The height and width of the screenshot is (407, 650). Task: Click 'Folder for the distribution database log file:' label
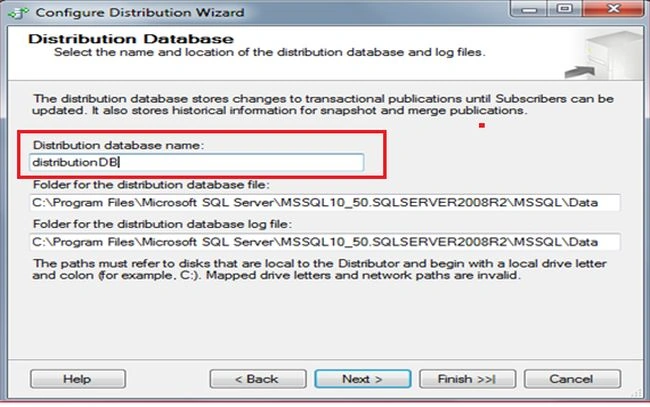click(x=162, y=224)
